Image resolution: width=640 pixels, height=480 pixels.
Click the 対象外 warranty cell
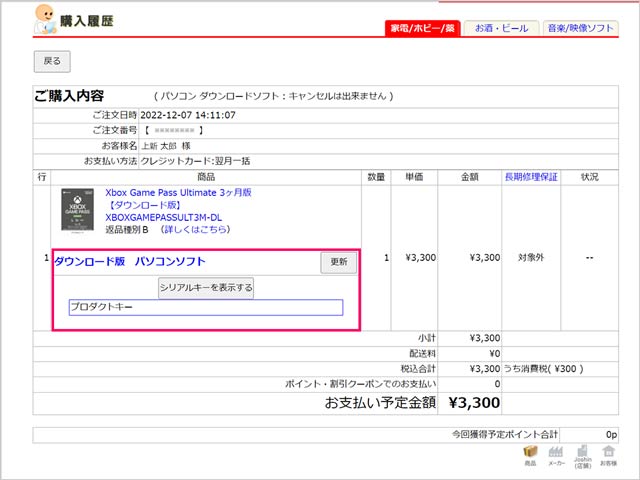pos(531,258)
